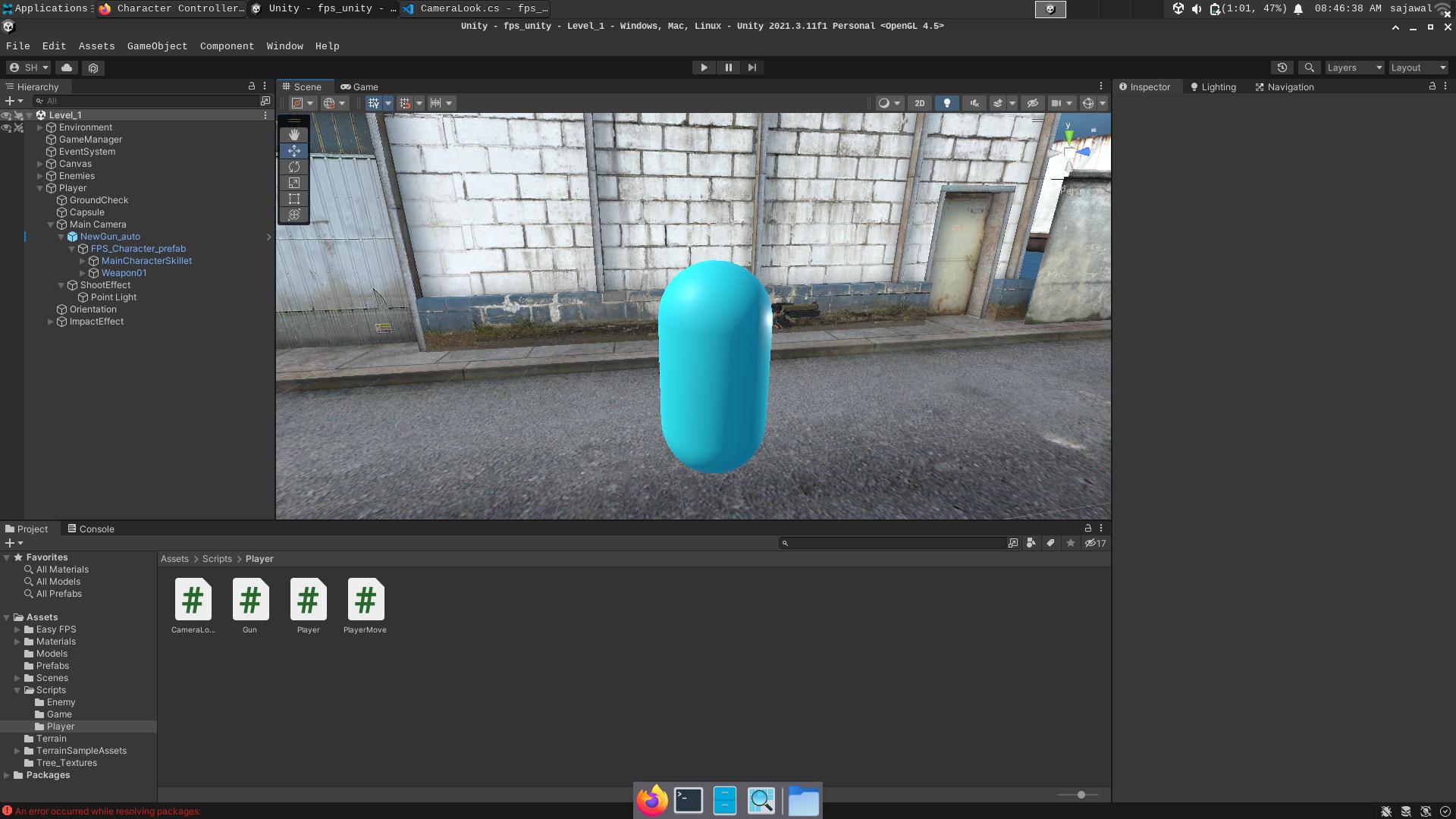Screen dimensions: 1456x819
Task: Switch to the Game tab
Action: coord(359,86)
